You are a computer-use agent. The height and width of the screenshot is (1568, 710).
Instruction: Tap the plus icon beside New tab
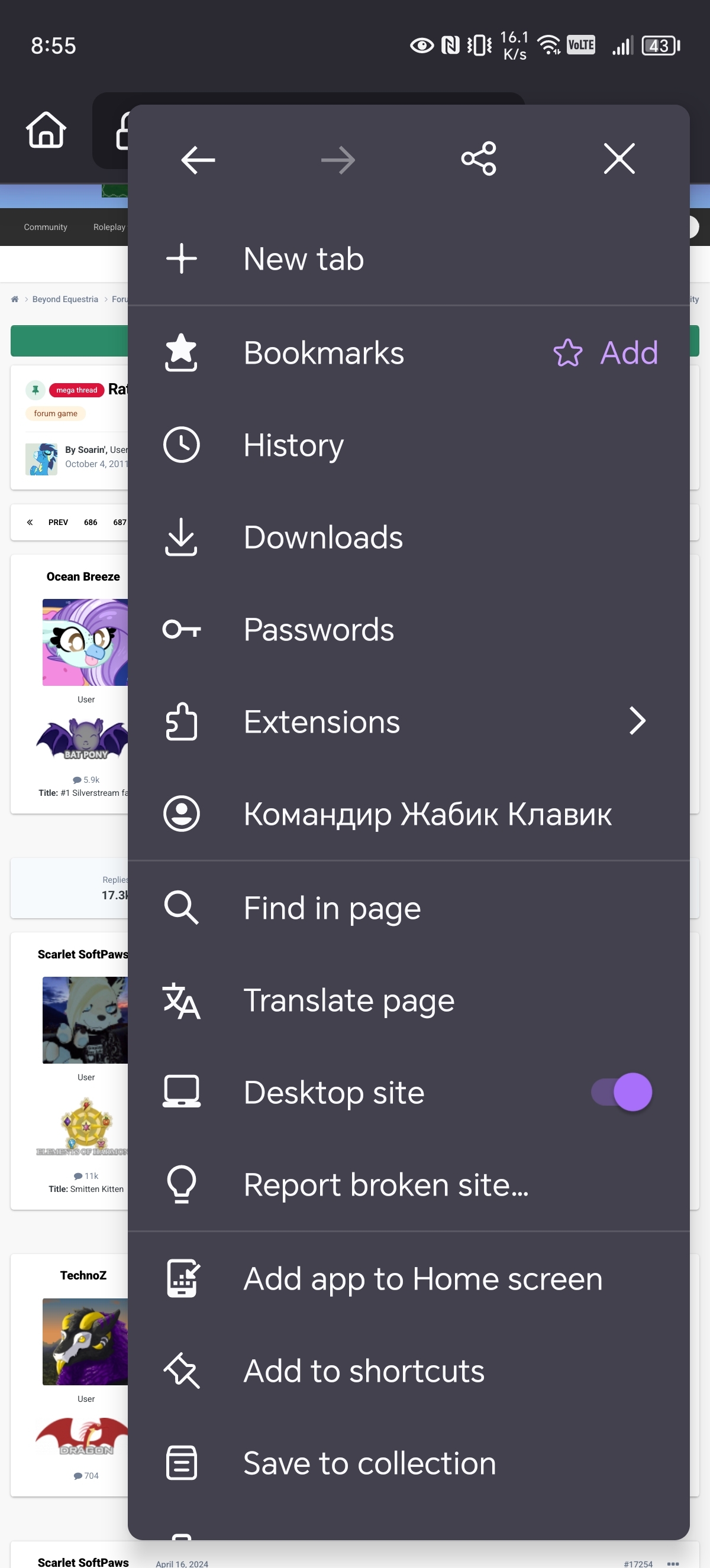click(182, 258)
